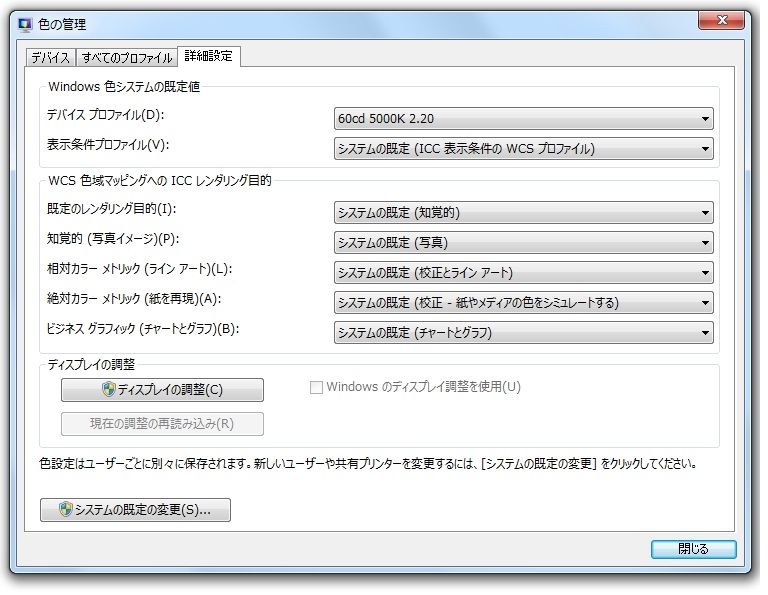Expand the ビジネス グラフィック dropdown
This screenshot has width=768, height=595.
coord(523,333)
